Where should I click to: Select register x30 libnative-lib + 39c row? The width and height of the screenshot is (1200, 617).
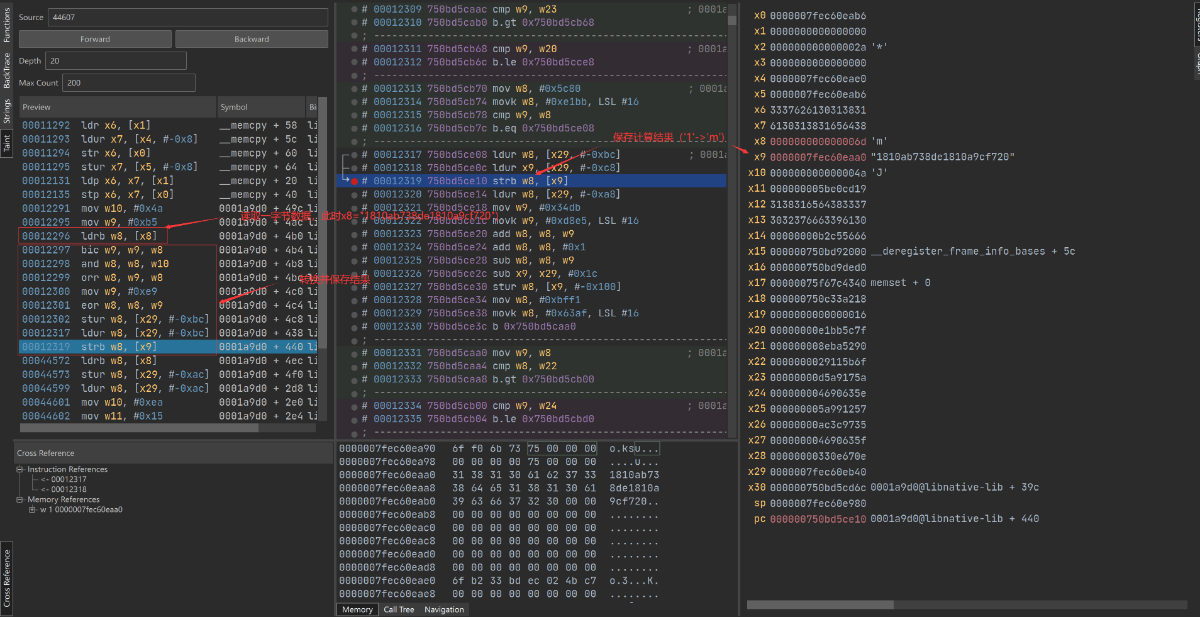894,487
